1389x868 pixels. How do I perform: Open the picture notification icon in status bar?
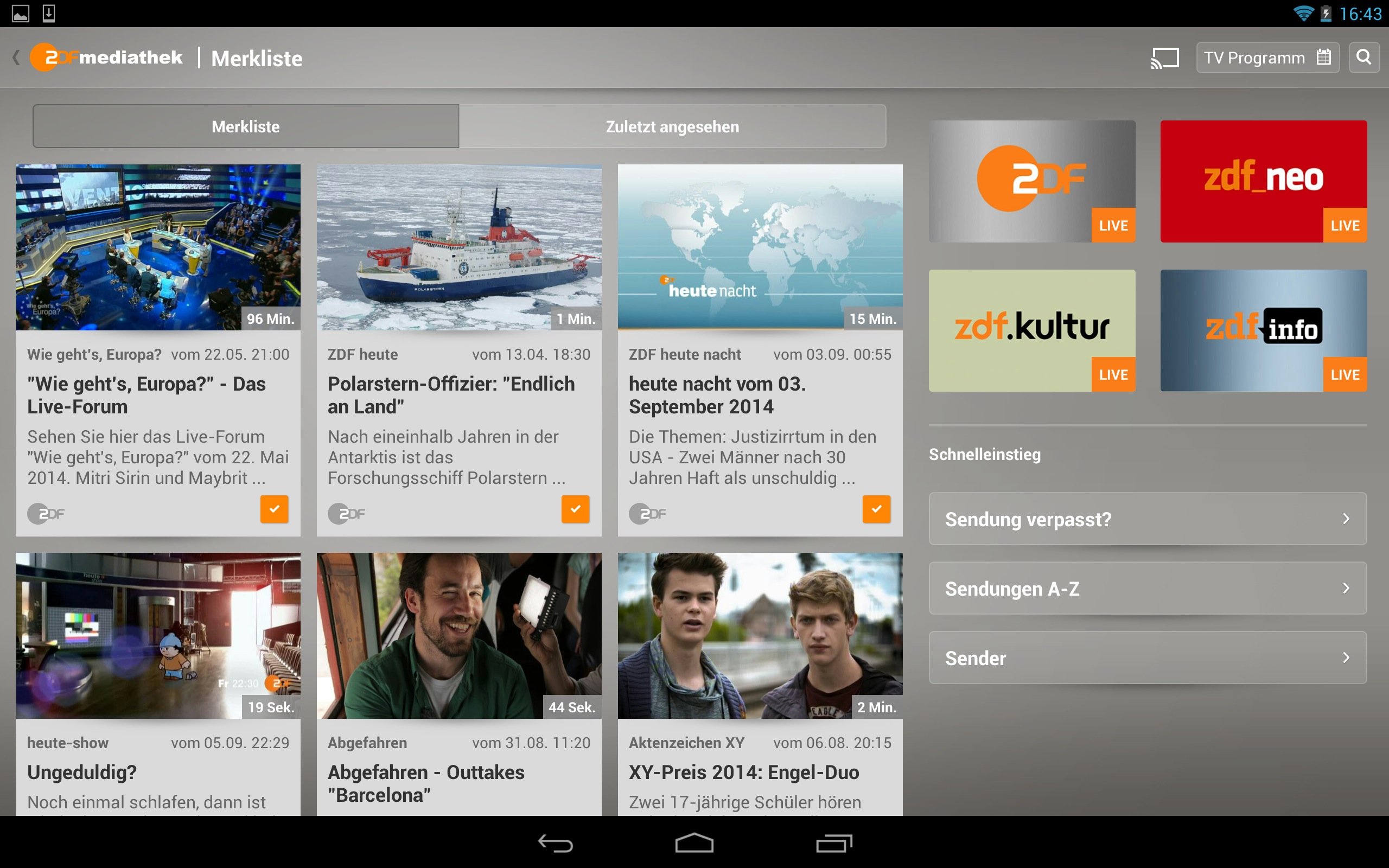(21, 13)
